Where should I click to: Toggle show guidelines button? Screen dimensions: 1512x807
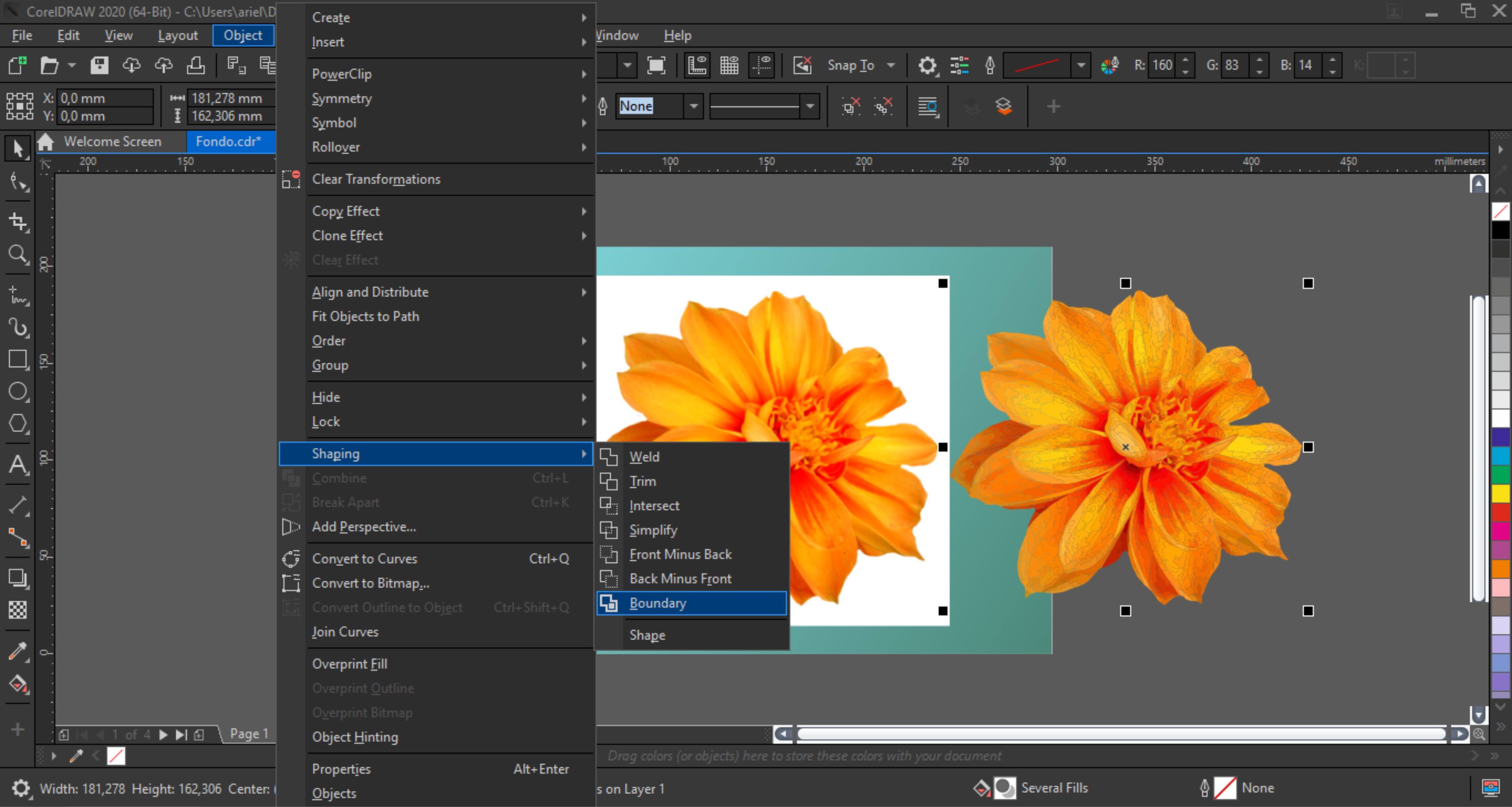coord(762,65)
